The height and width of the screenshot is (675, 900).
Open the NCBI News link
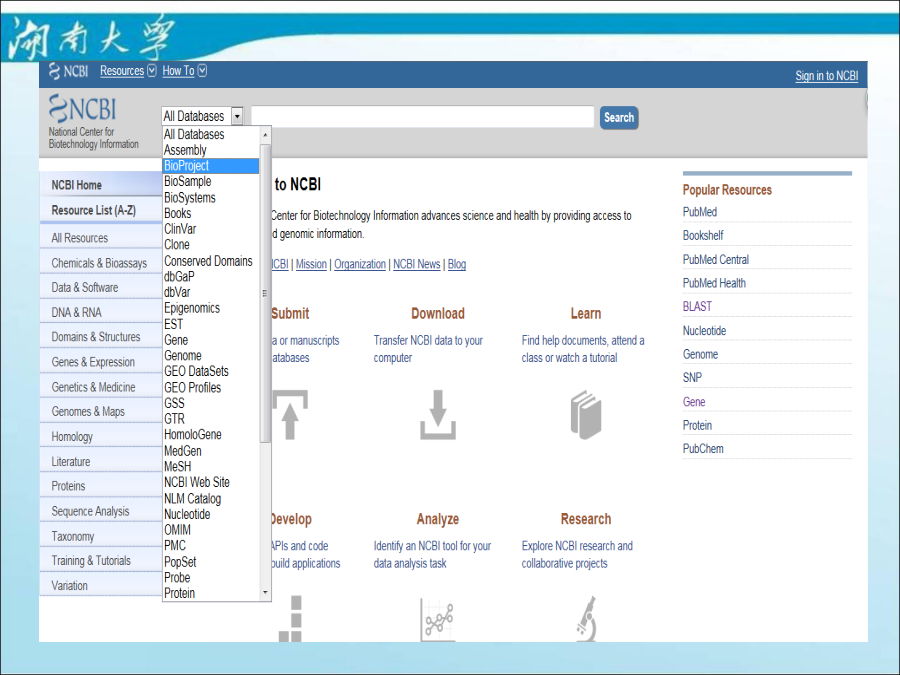417,264
